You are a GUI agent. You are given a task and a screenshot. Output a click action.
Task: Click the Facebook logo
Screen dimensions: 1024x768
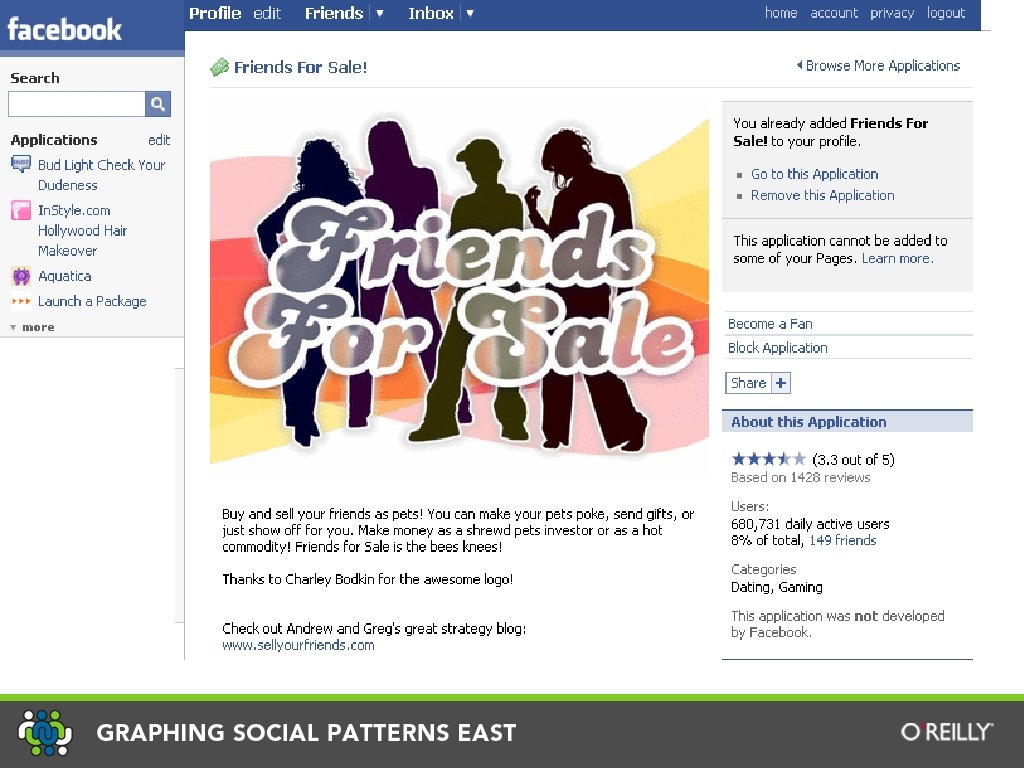(x=64, y=29)
